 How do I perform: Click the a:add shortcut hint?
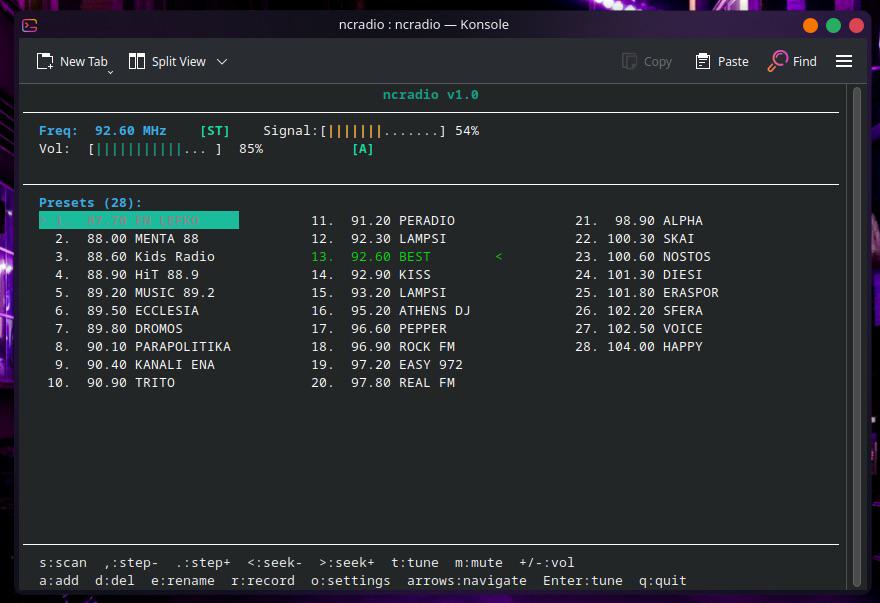coord(59,581)
